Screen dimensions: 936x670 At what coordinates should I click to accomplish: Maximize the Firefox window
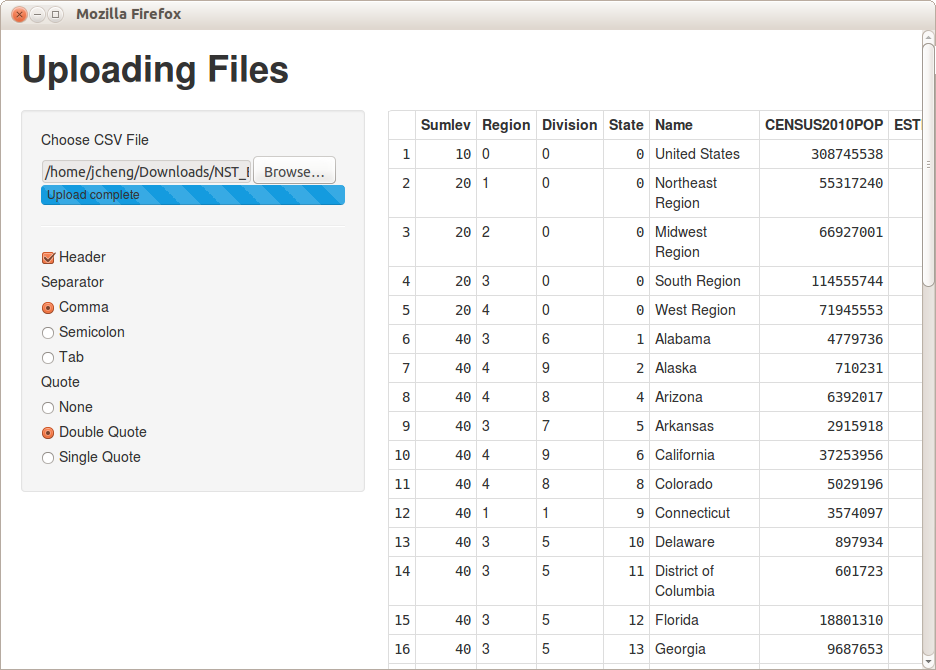coord(55,14)
